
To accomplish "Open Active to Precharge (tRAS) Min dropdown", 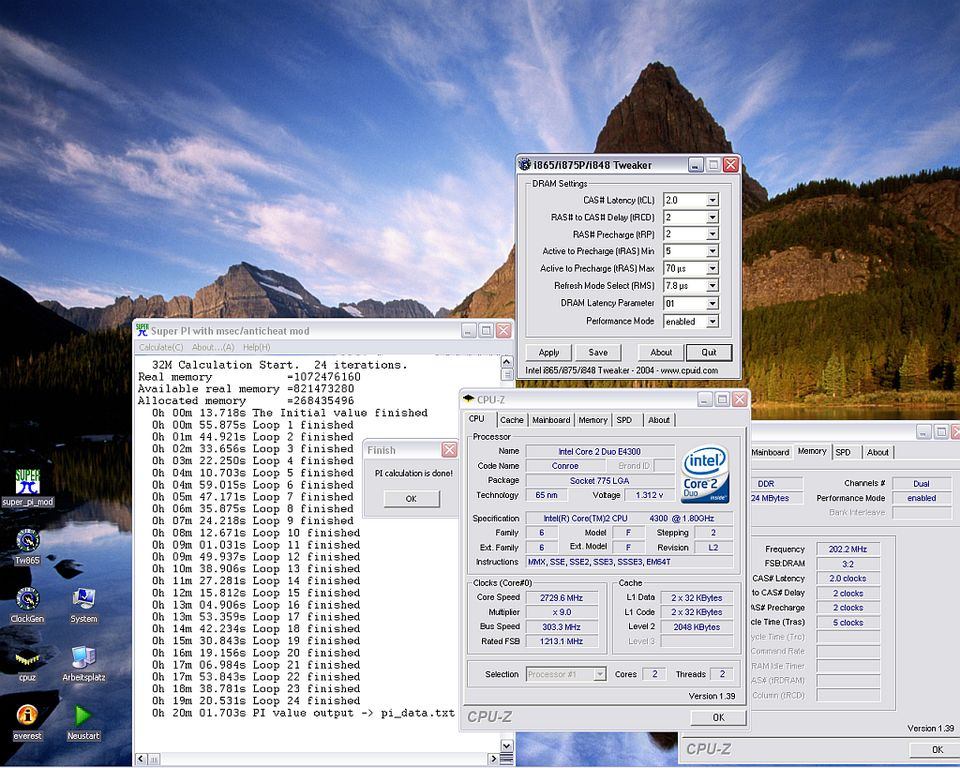I will [x=712, y=251].
